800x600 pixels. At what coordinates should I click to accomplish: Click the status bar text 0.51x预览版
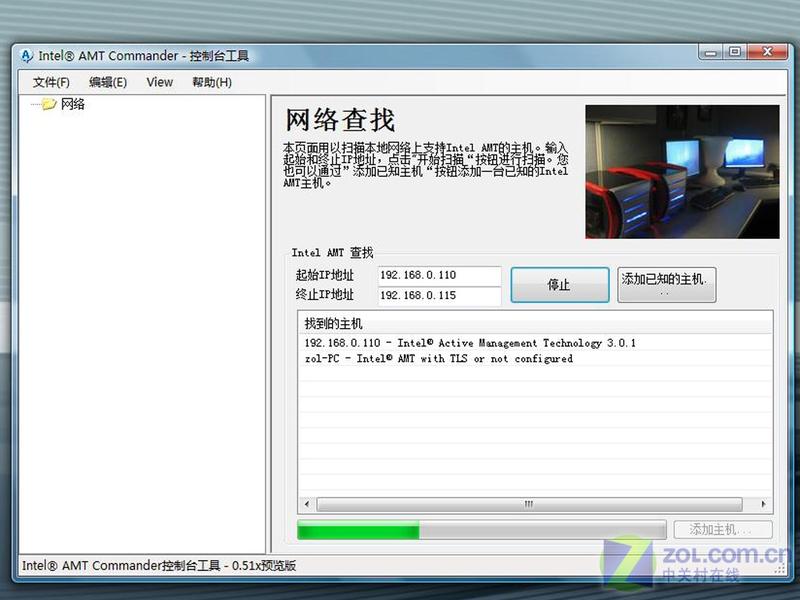(x=264, y=566)
